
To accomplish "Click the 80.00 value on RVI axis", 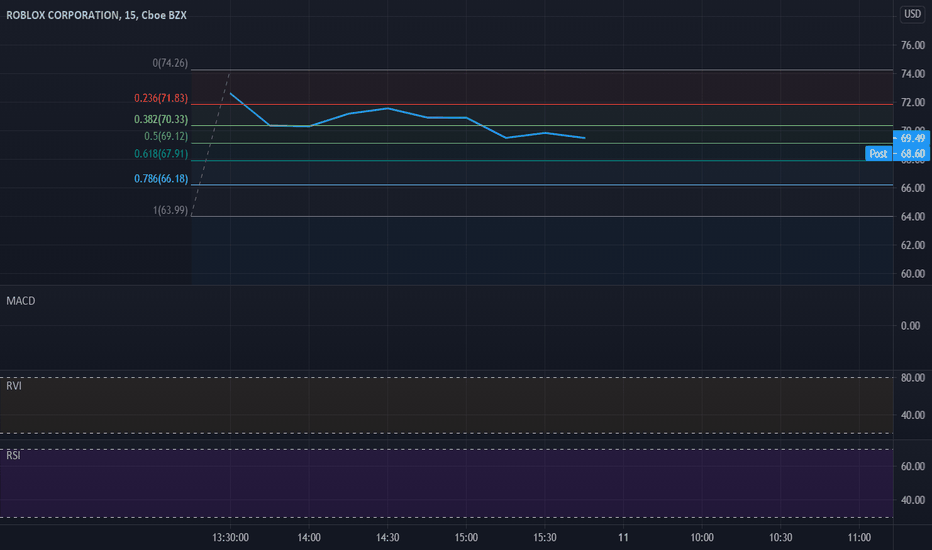I will pos(912,378).
